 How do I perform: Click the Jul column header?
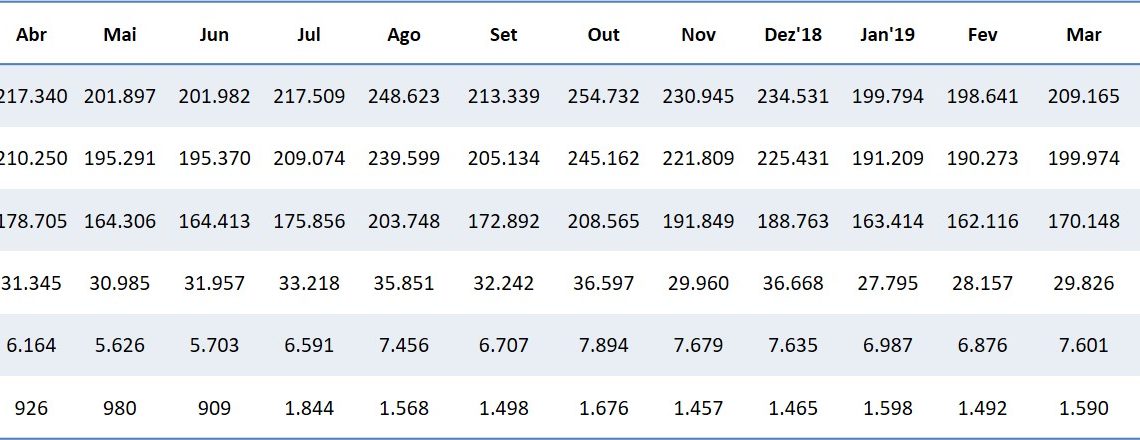coord(309,35)
